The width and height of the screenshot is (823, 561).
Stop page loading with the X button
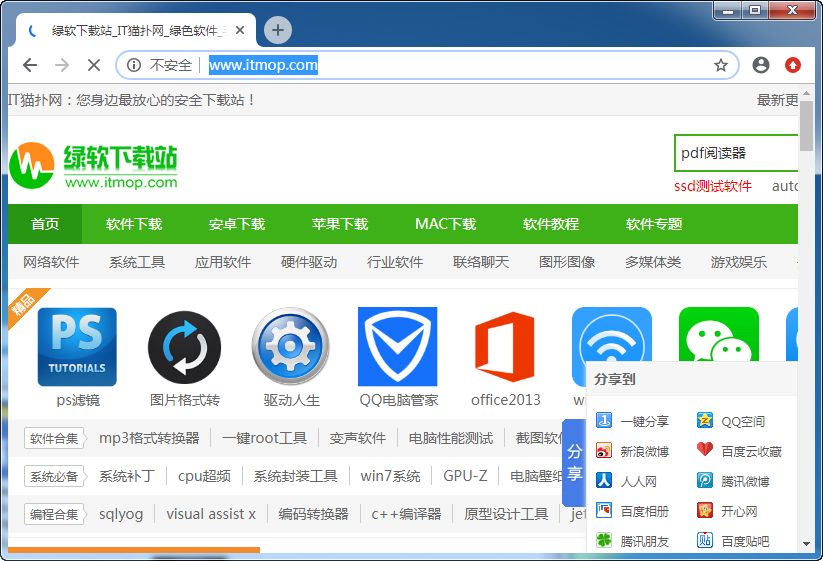(93, 65)
